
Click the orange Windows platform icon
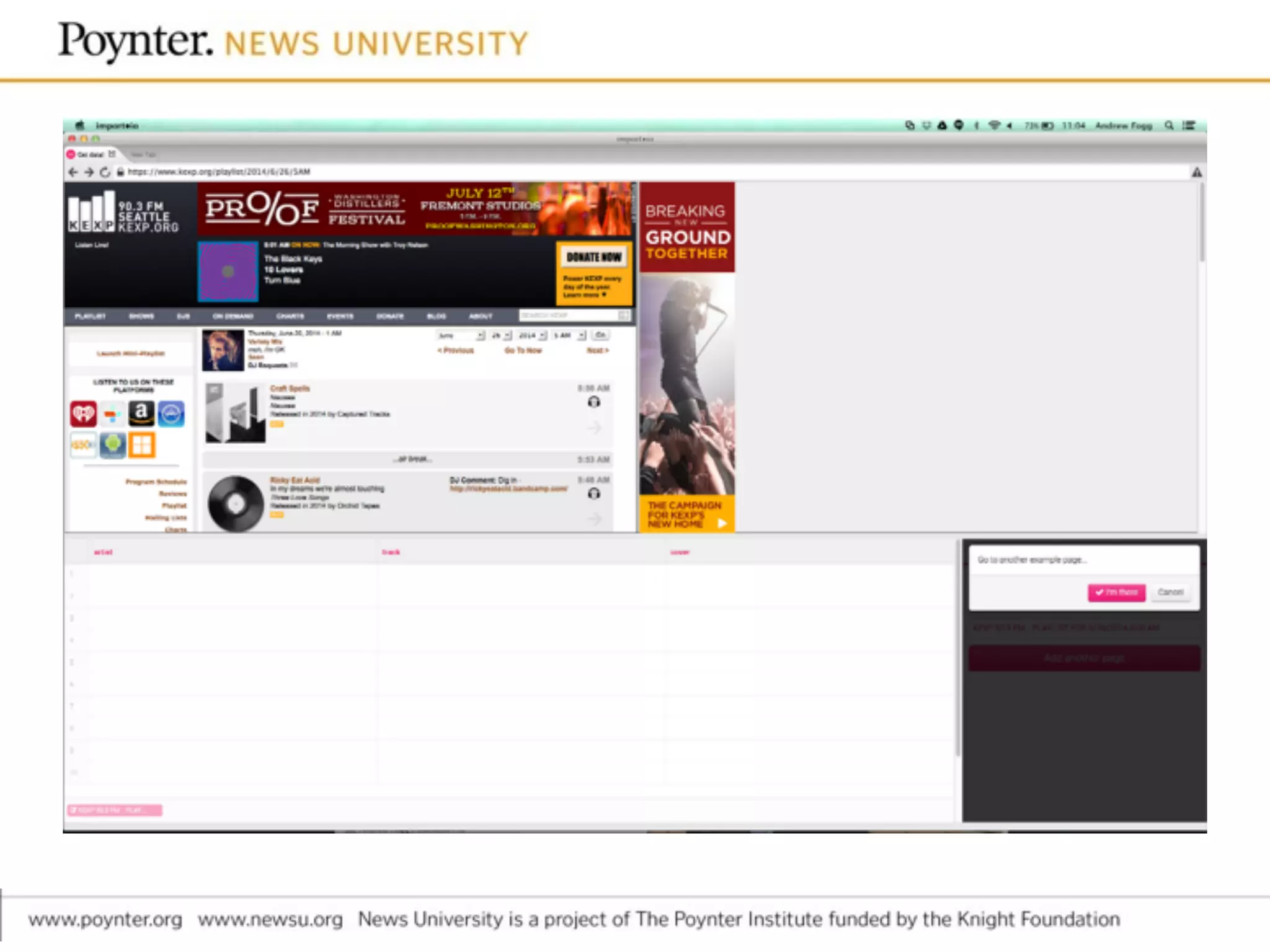point(142,445)
